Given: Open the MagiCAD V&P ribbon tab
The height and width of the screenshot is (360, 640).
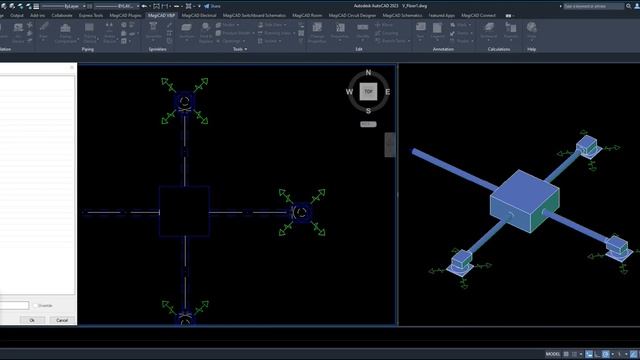Looking at the screenshot, I should [x=161, y=16].
